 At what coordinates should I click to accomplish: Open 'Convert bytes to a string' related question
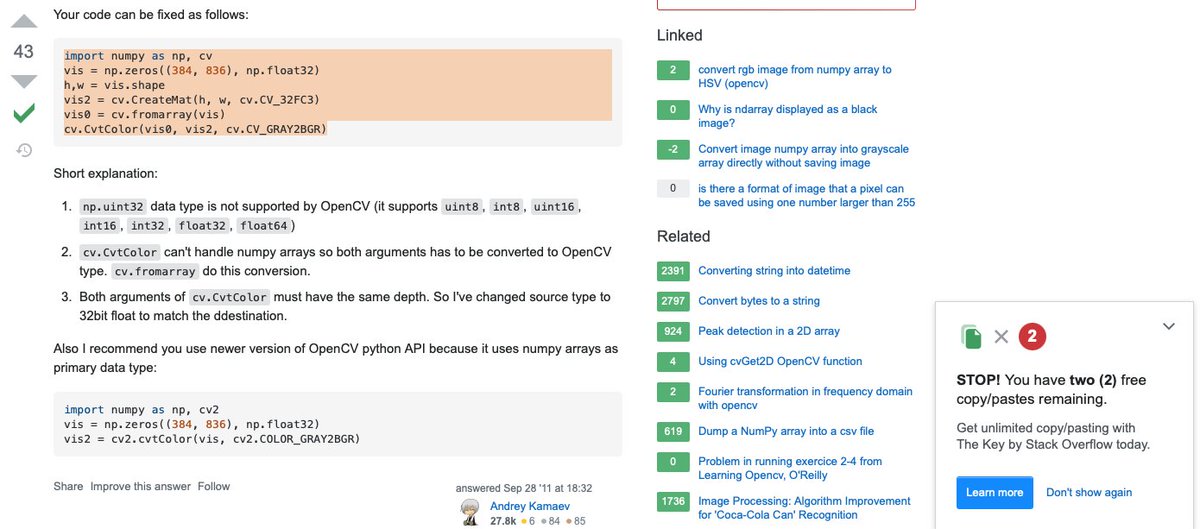click(x=758, y=301)
